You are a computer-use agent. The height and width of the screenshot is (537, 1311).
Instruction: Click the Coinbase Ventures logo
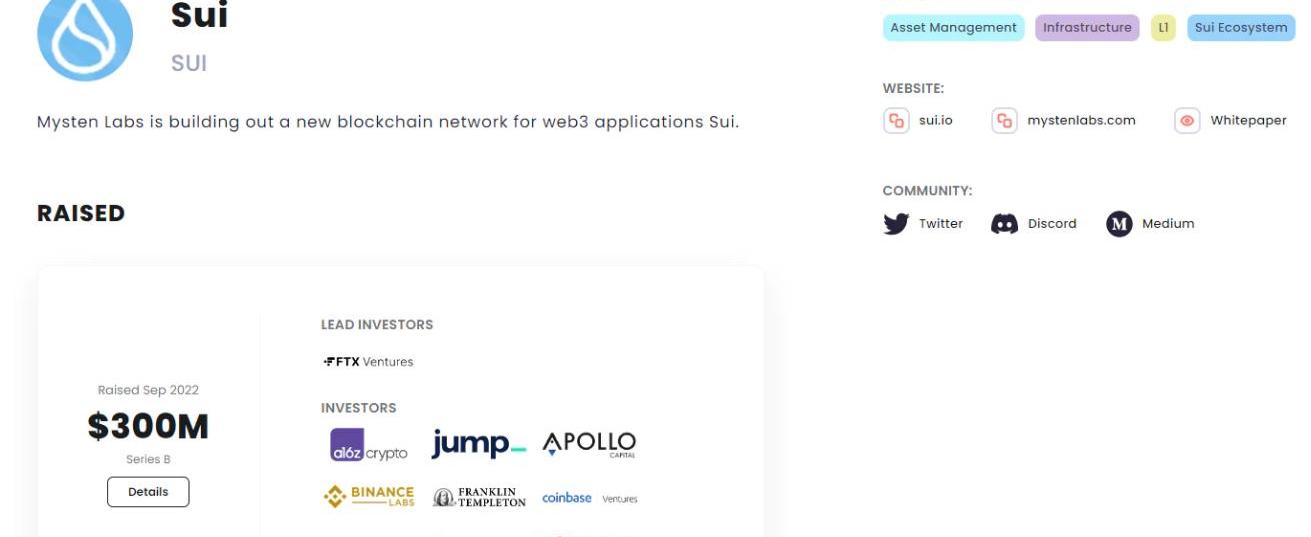(x=589, y=498)
